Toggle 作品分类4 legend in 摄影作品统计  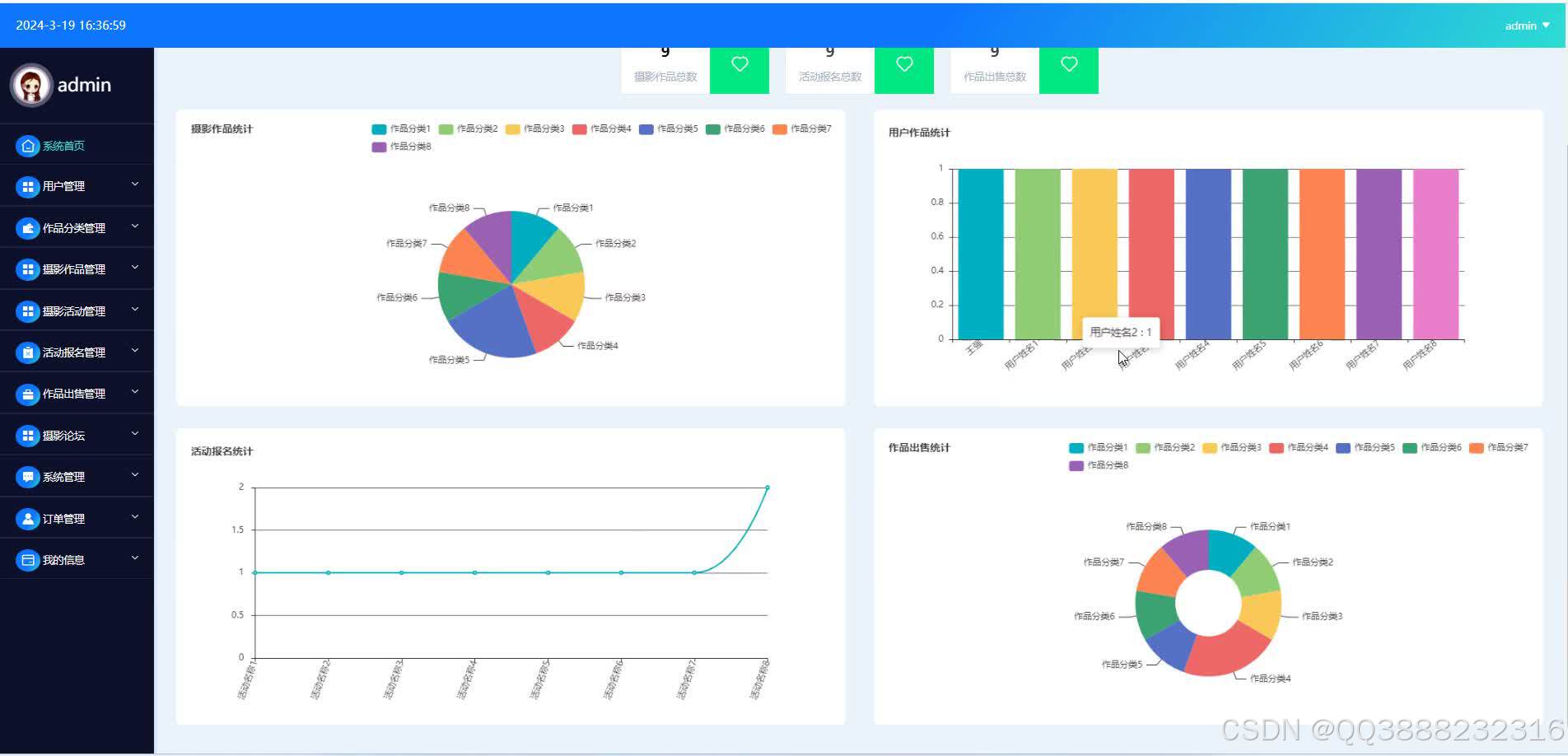point(601,129)
